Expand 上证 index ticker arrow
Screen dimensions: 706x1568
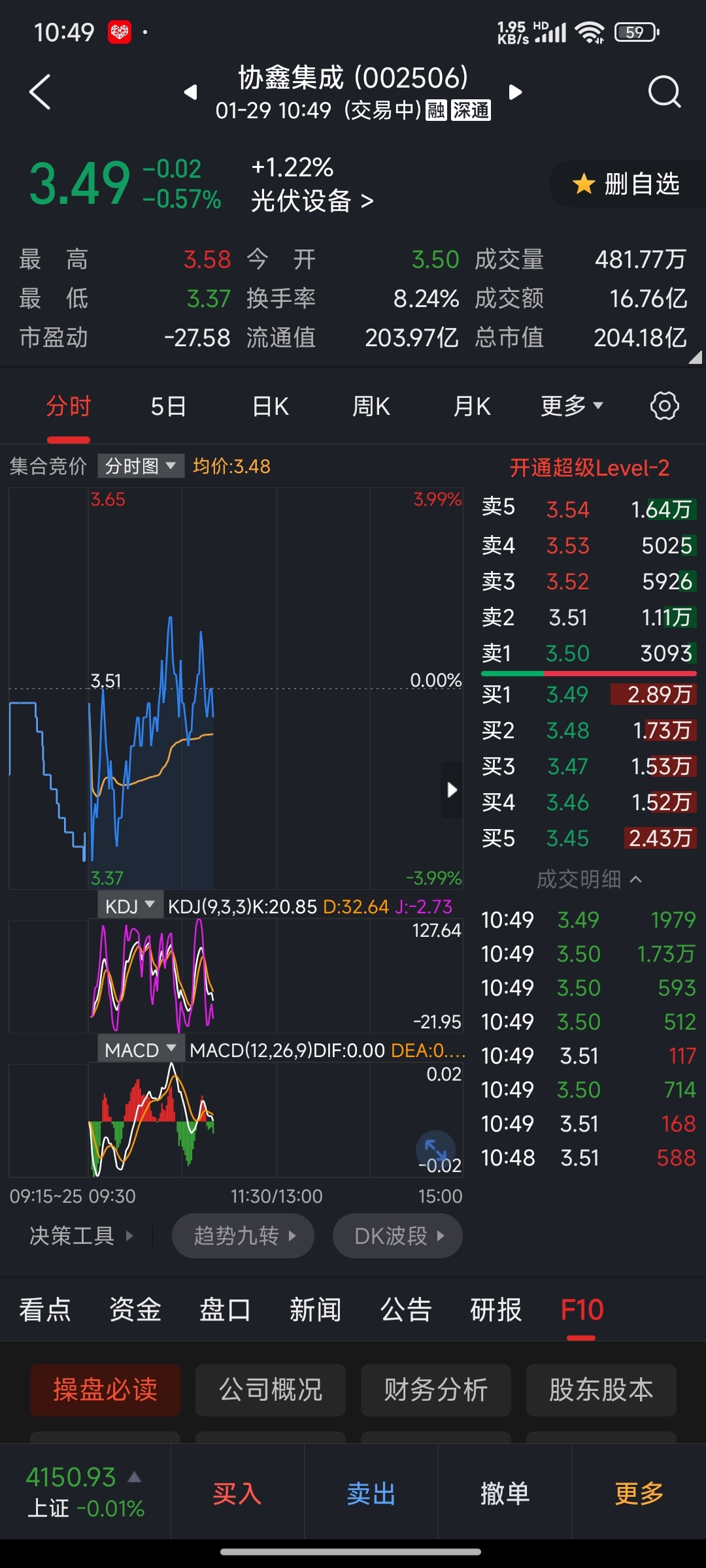pyautogui.click(x=134, y=1477)
